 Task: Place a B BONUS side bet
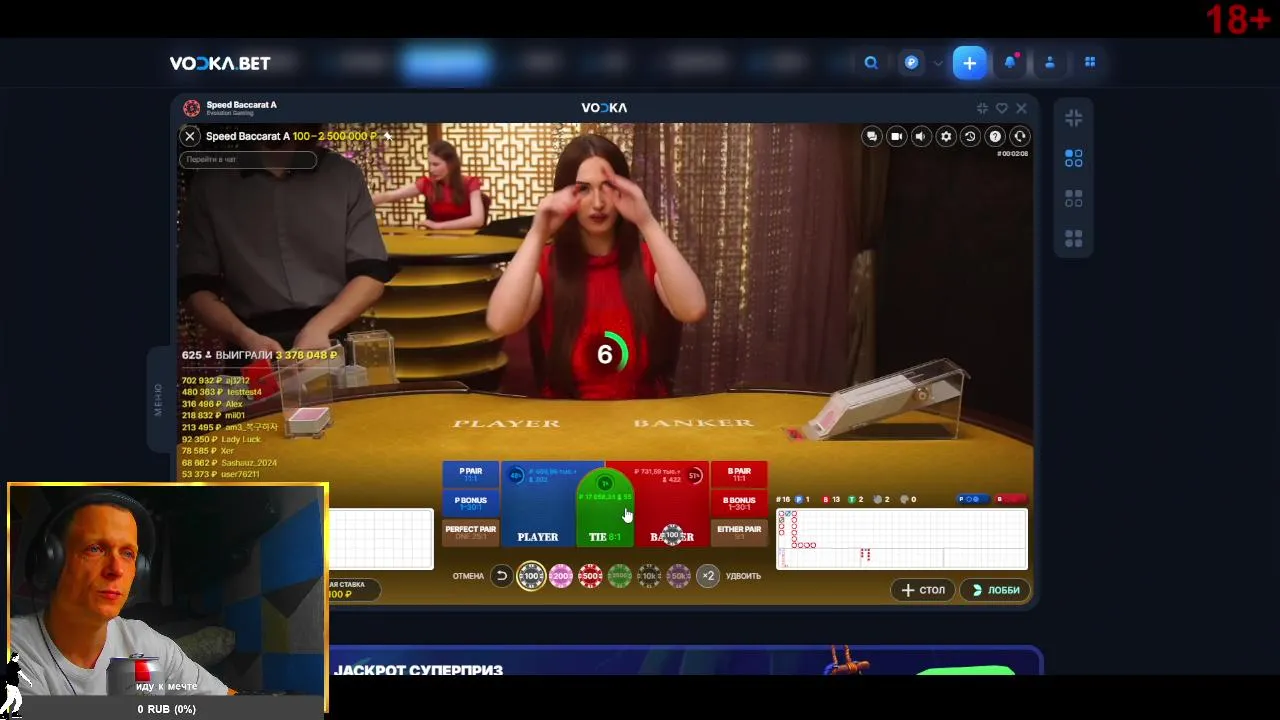point(739,503)
